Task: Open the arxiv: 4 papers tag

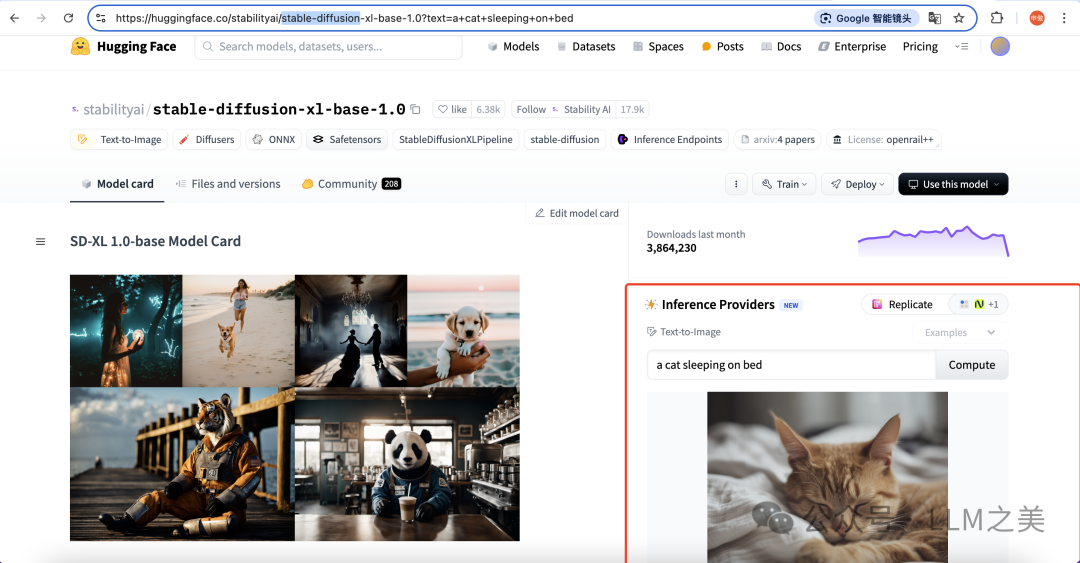Action: pos(778,139)
